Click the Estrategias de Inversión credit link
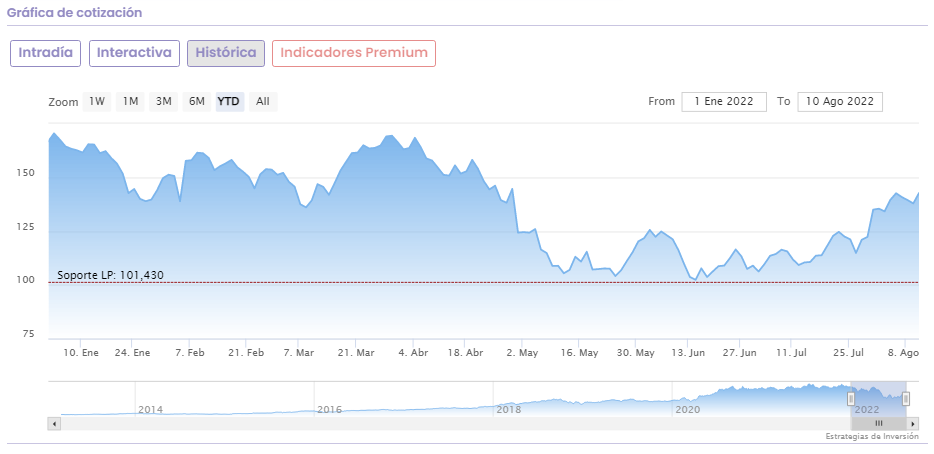 point(872,437)
